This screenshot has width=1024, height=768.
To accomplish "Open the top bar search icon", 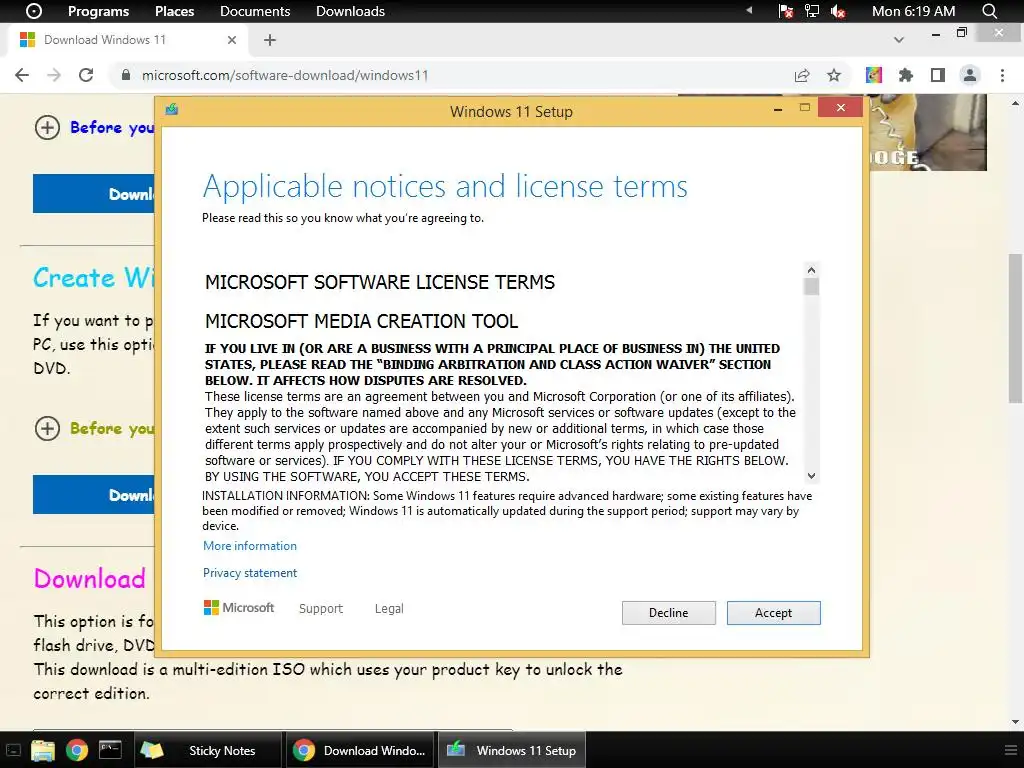I will pyautogui.click(x=989, y=11).
